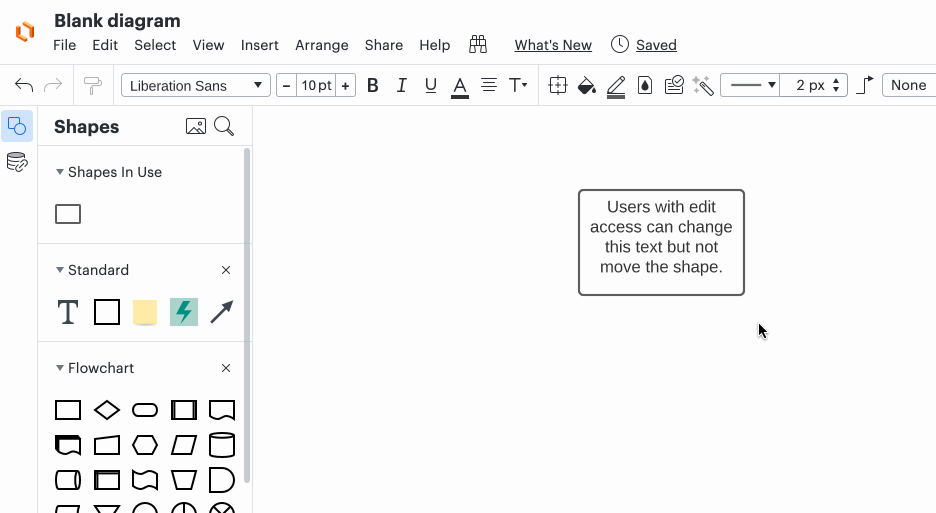Open the conditional formatting icon

[x=674, y=85]
